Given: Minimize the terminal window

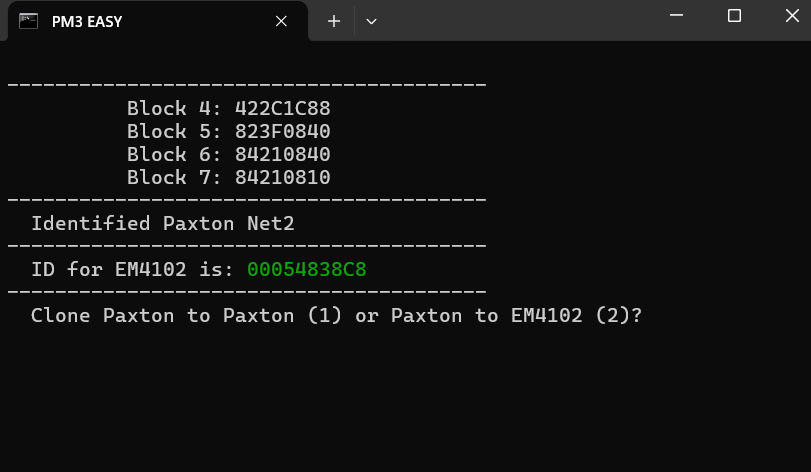Looking at the screenshot, I should point(677,16).
